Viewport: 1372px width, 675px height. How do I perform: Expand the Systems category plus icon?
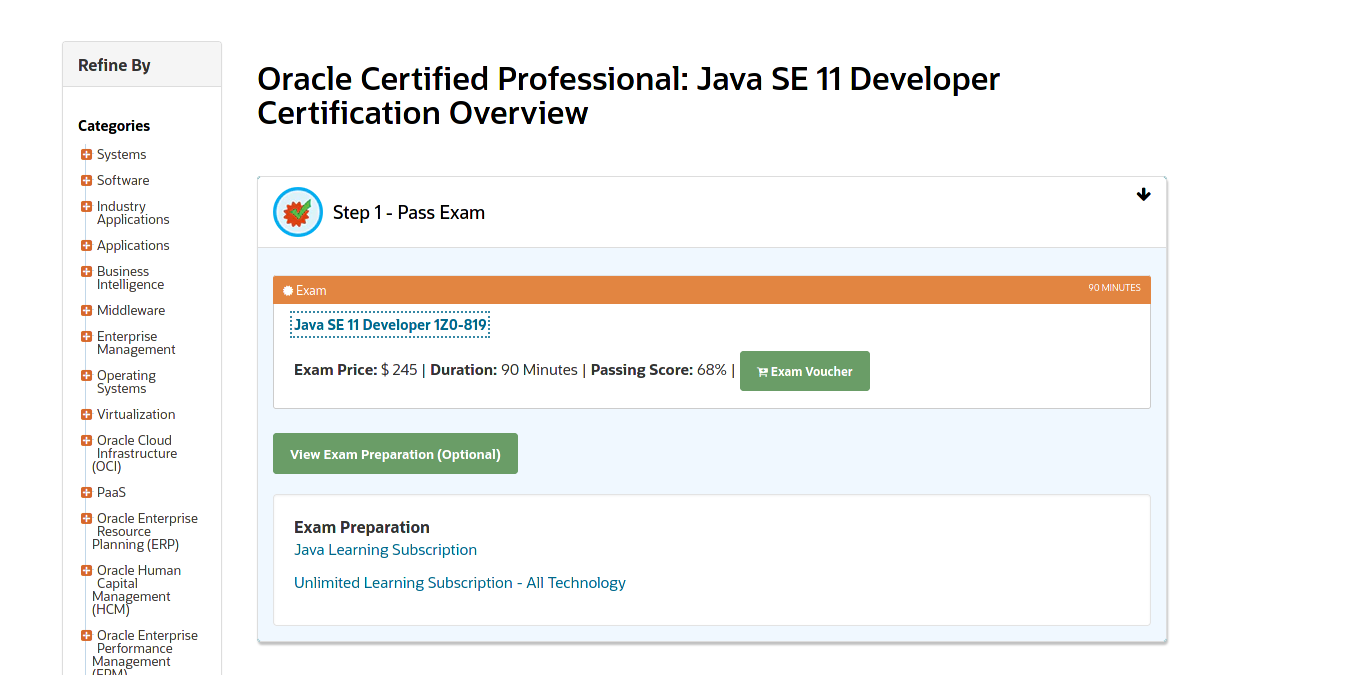(86, 155)
